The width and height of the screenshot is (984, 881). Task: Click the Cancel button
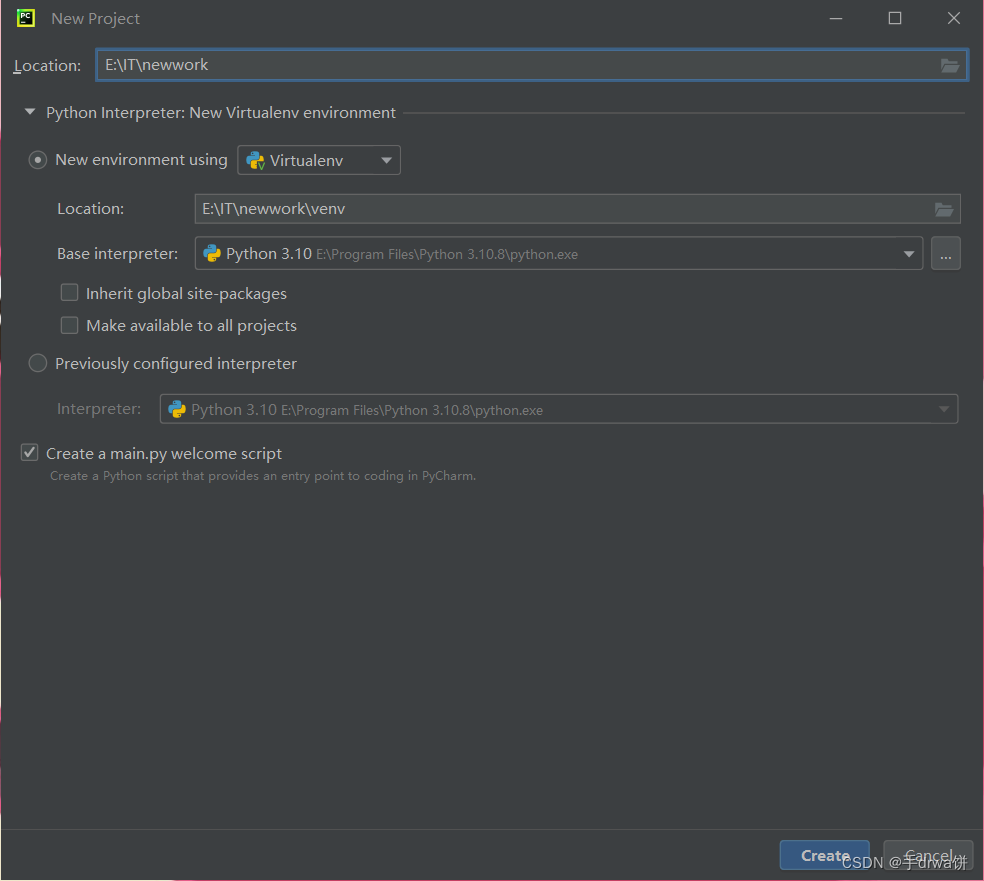pyautogui.click(x=927, y=855)
